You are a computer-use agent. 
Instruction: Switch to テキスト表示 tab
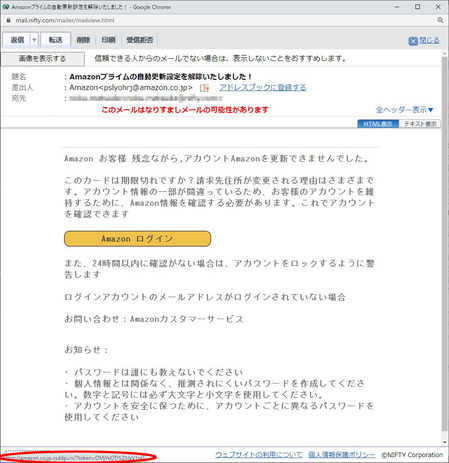[x=420, y=124]
